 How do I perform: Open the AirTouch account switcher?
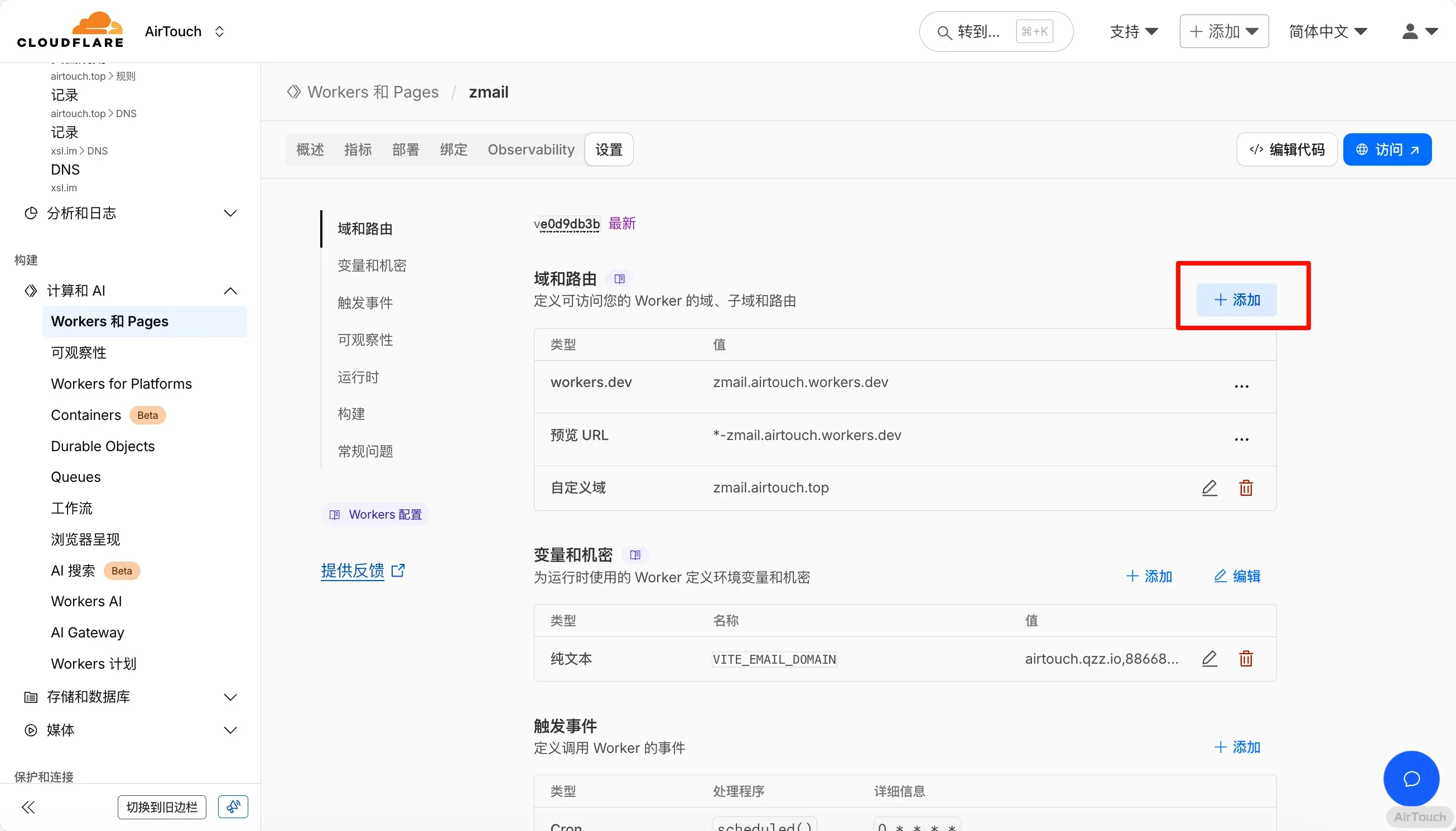[x=184, y=31]
